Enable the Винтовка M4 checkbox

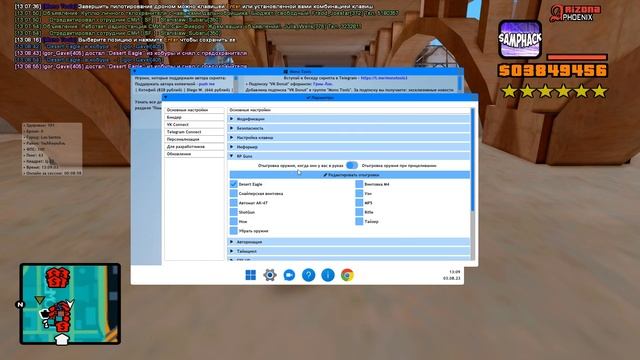(x=359, y=184)
